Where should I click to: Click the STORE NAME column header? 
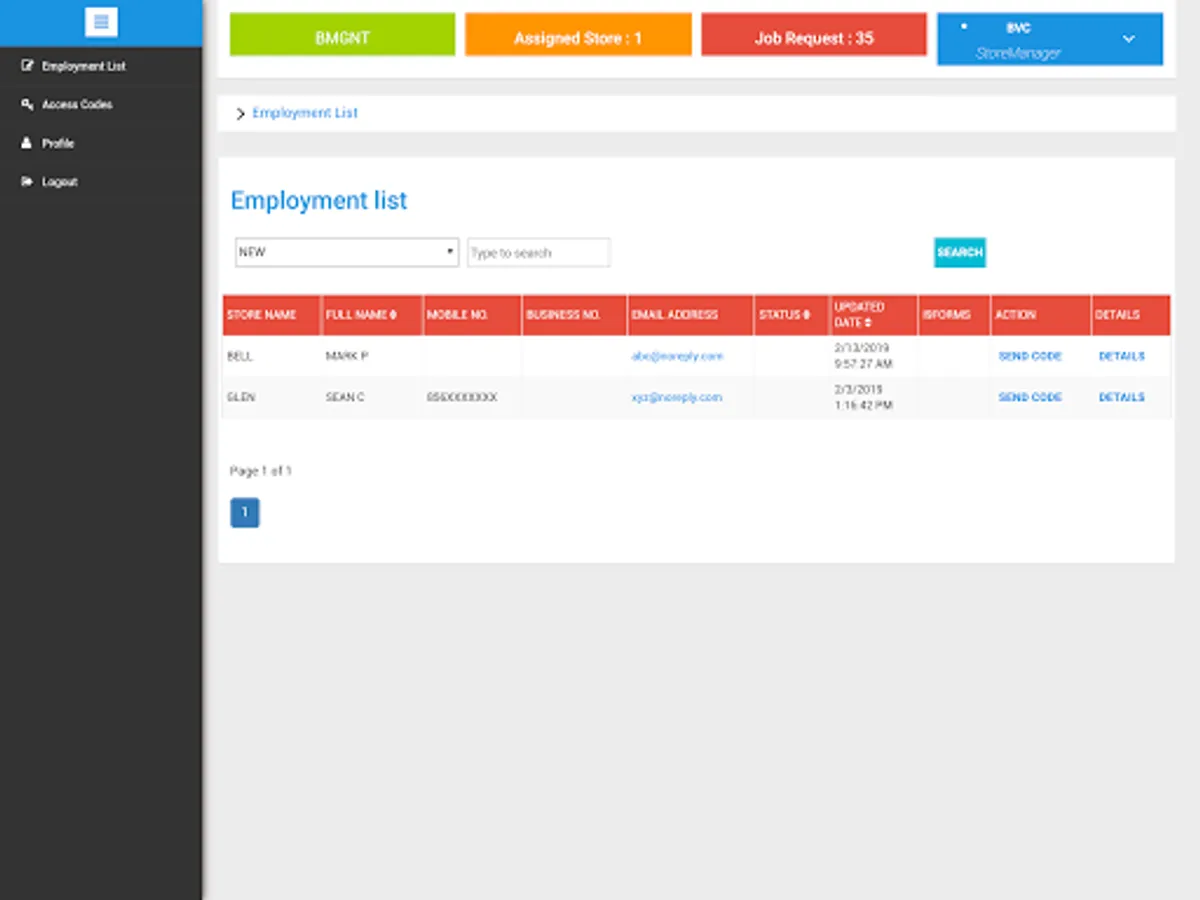[271, 315]
